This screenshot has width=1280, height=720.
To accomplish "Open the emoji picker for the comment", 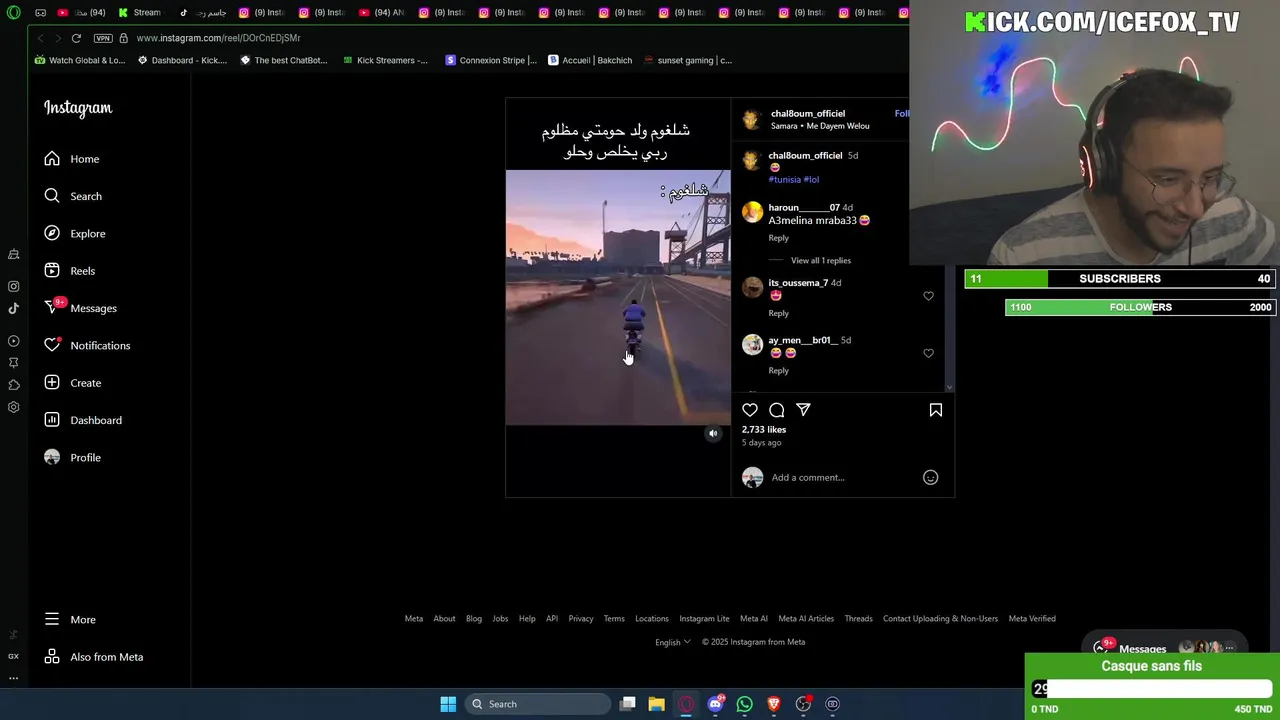I will pos(930,477).
